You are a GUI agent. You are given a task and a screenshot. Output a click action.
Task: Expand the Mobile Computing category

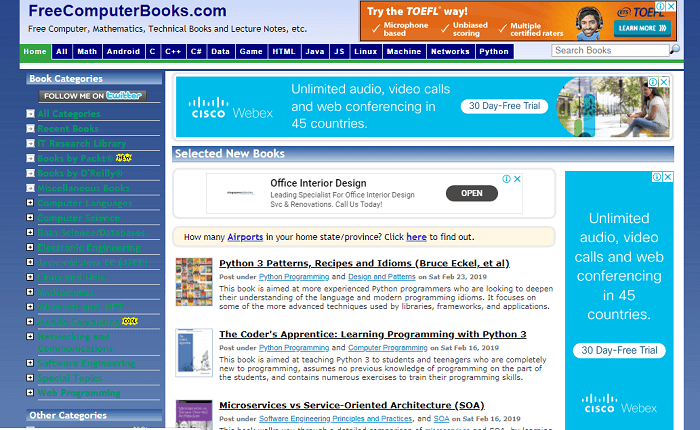click(30, 321)
